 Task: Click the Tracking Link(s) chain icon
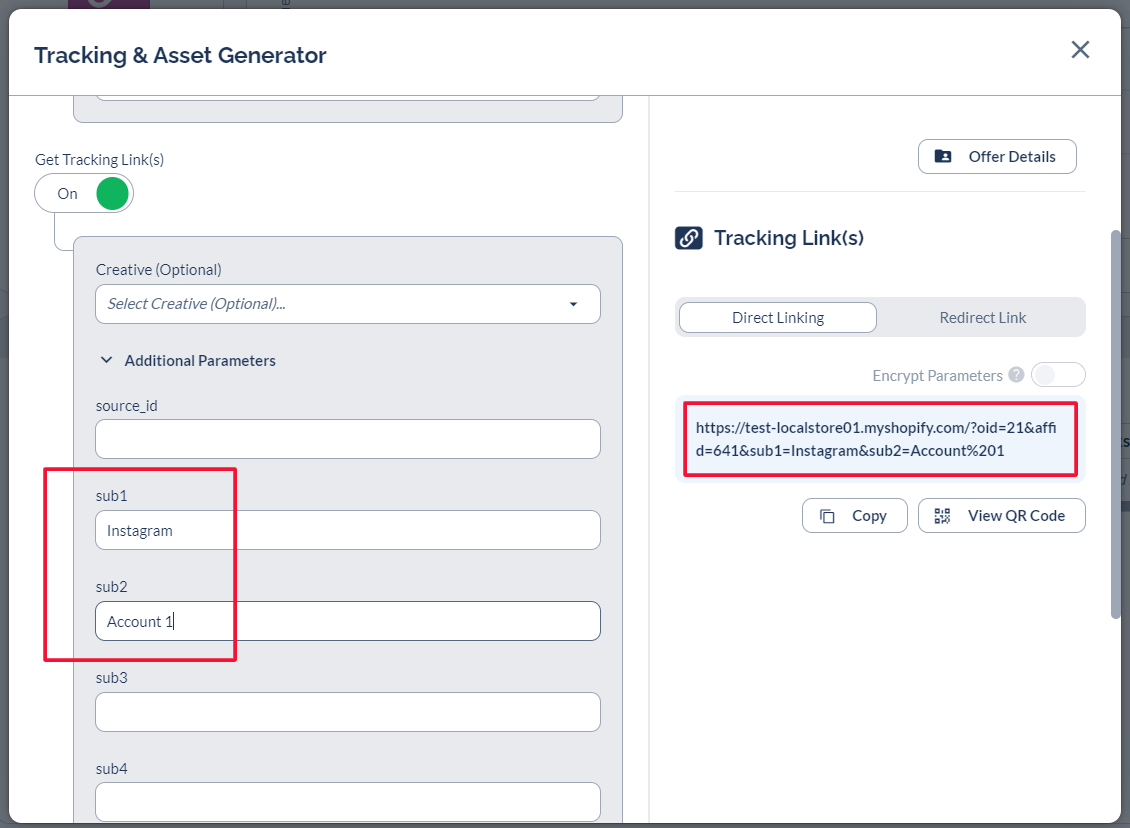coord(689,238)
